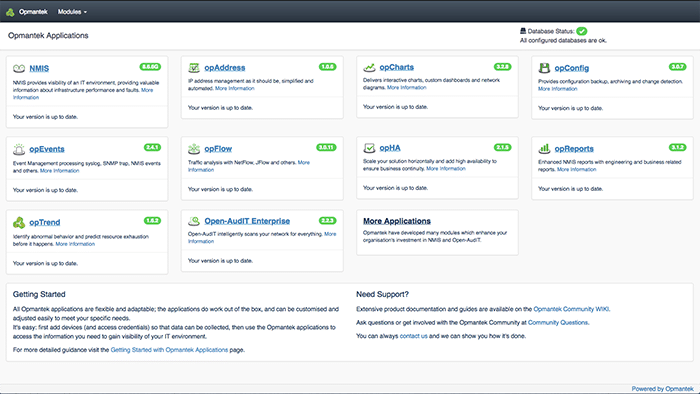700x394 pixels.
Task: Click the opFlow version badge
Action: [326, 147]
